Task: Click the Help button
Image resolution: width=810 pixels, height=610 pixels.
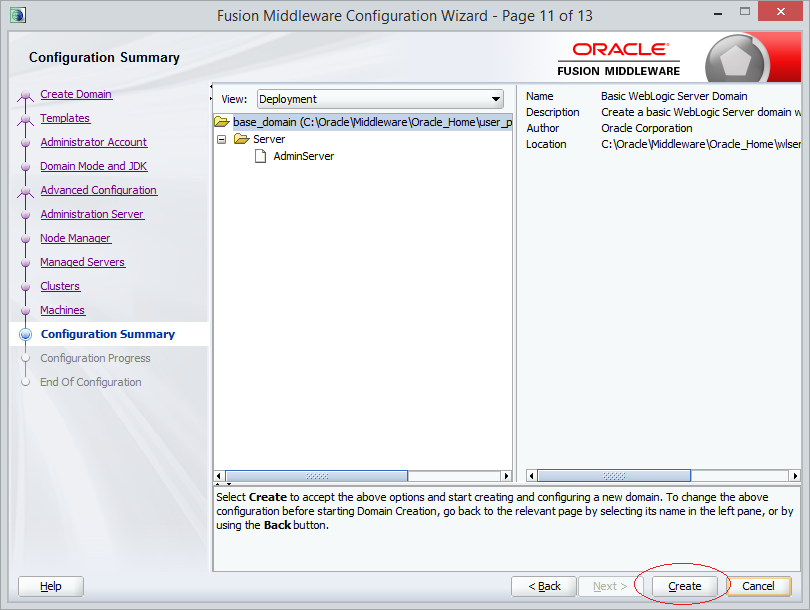Action: click(x=51, y=586)
